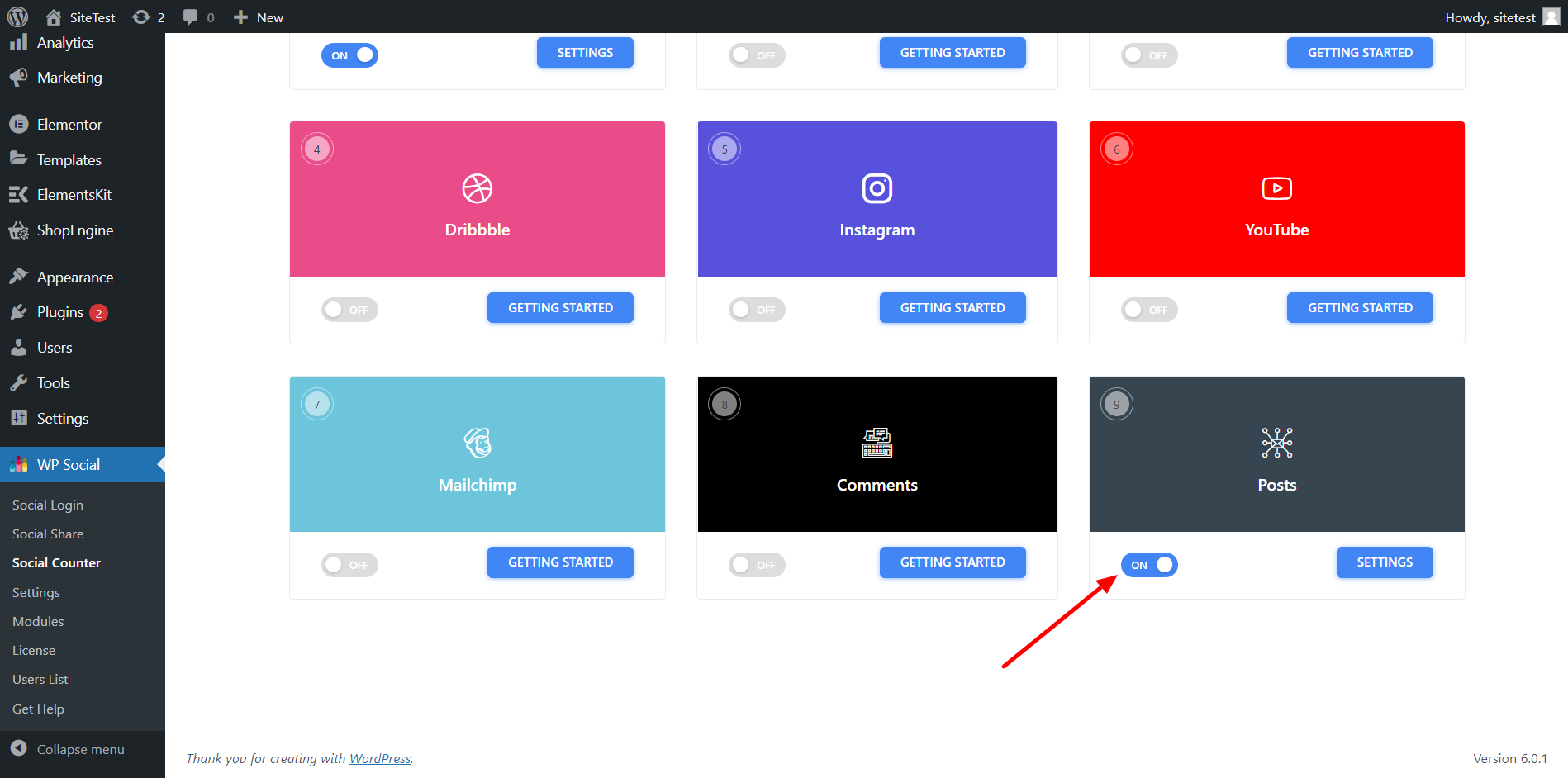Screen dimensions: 1568x778
Task: Click the ShopEngine basket icon
Action: tap(18, 230)
